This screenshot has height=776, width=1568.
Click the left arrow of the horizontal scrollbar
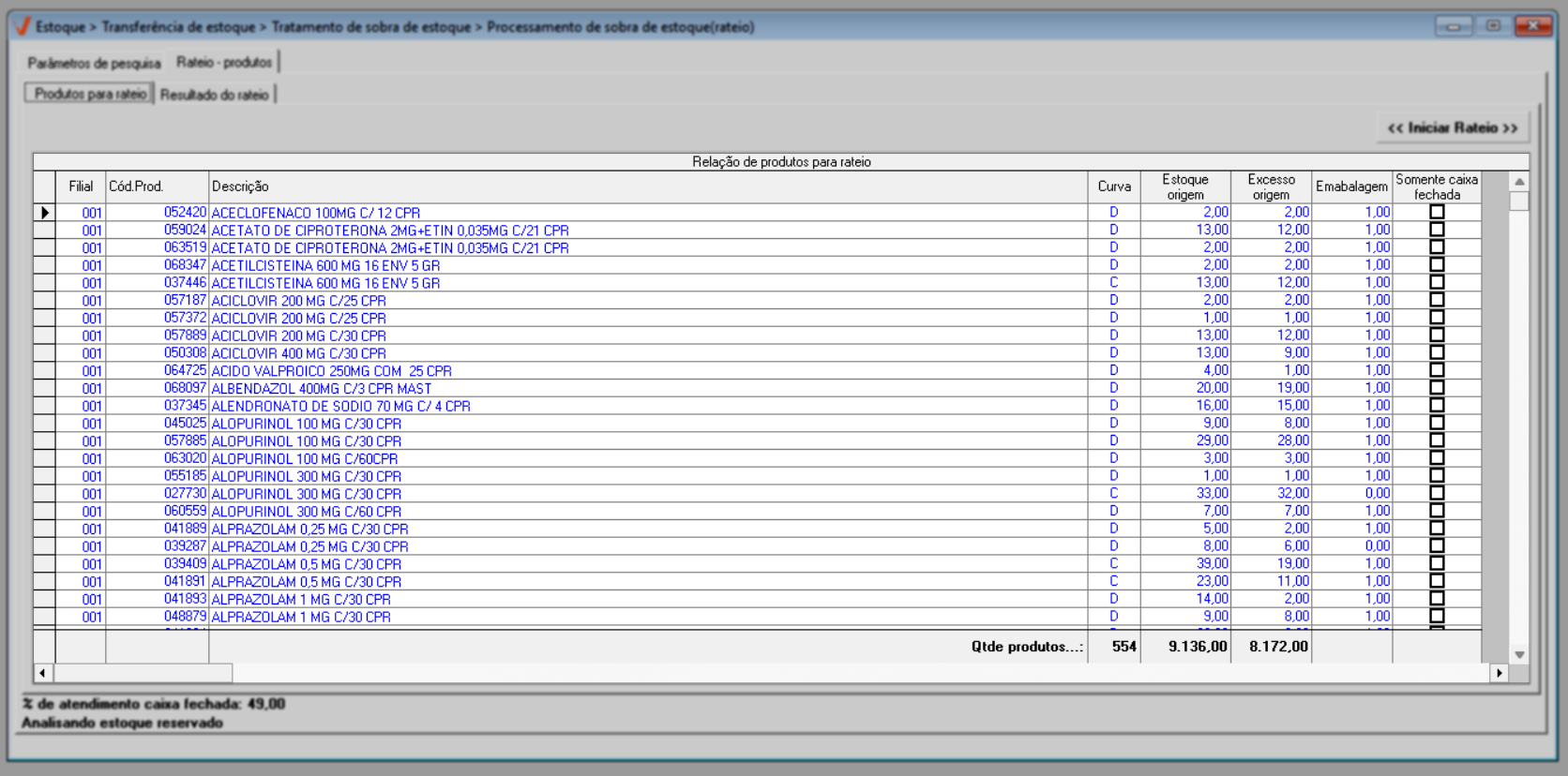click(43, 673)
